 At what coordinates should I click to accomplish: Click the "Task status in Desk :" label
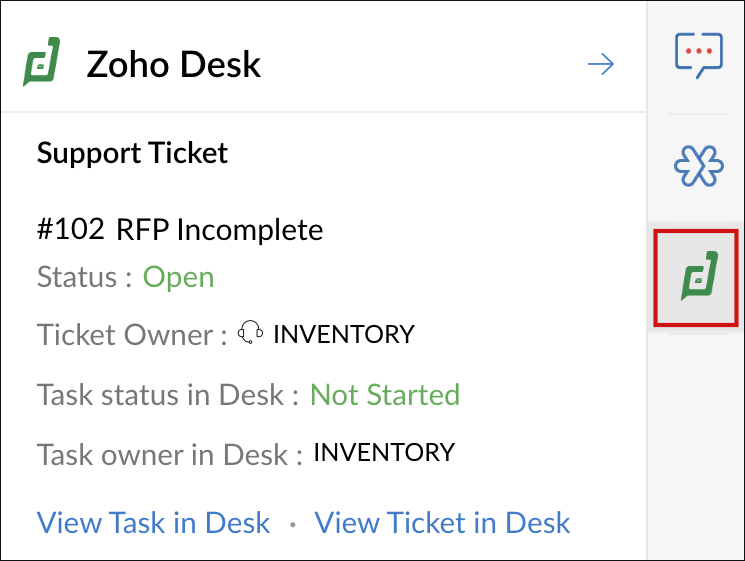168,394
